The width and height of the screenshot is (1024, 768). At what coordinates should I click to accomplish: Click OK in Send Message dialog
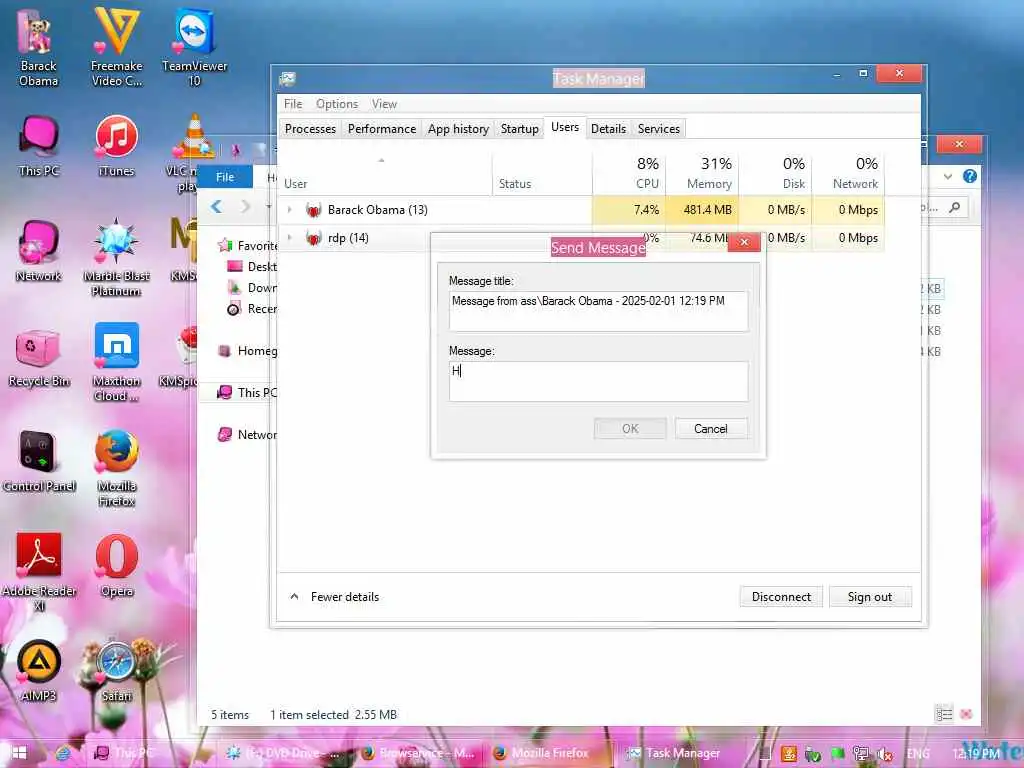630,428
